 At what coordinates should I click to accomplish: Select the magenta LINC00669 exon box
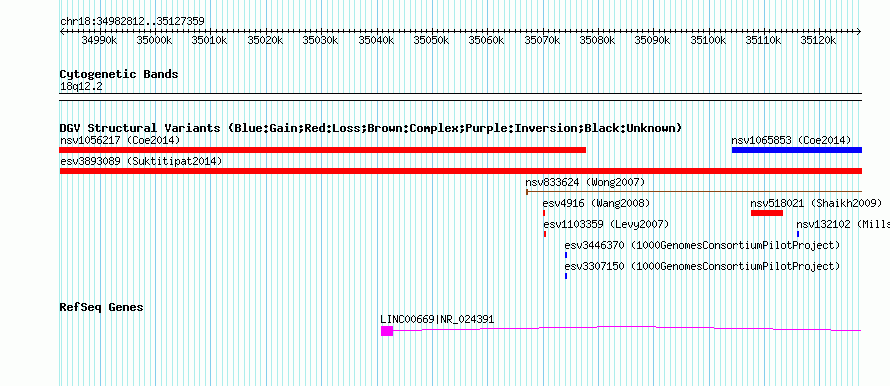[387, 331]
